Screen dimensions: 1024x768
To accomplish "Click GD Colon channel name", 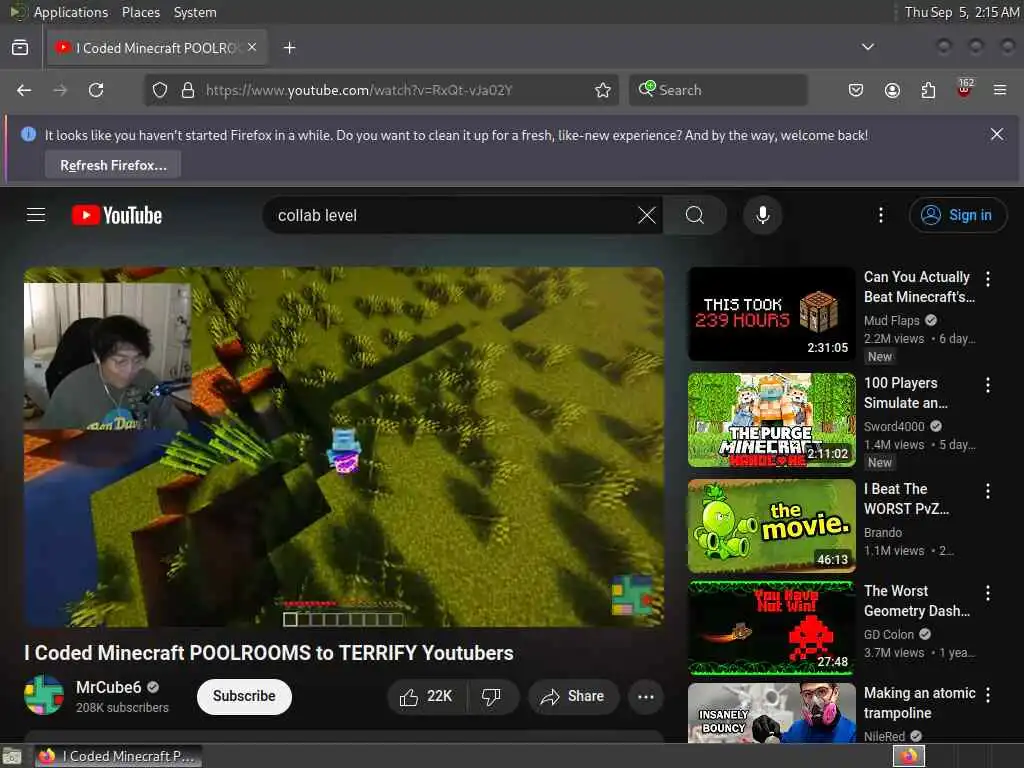I will pyautogui.click(x=889, y=634).
